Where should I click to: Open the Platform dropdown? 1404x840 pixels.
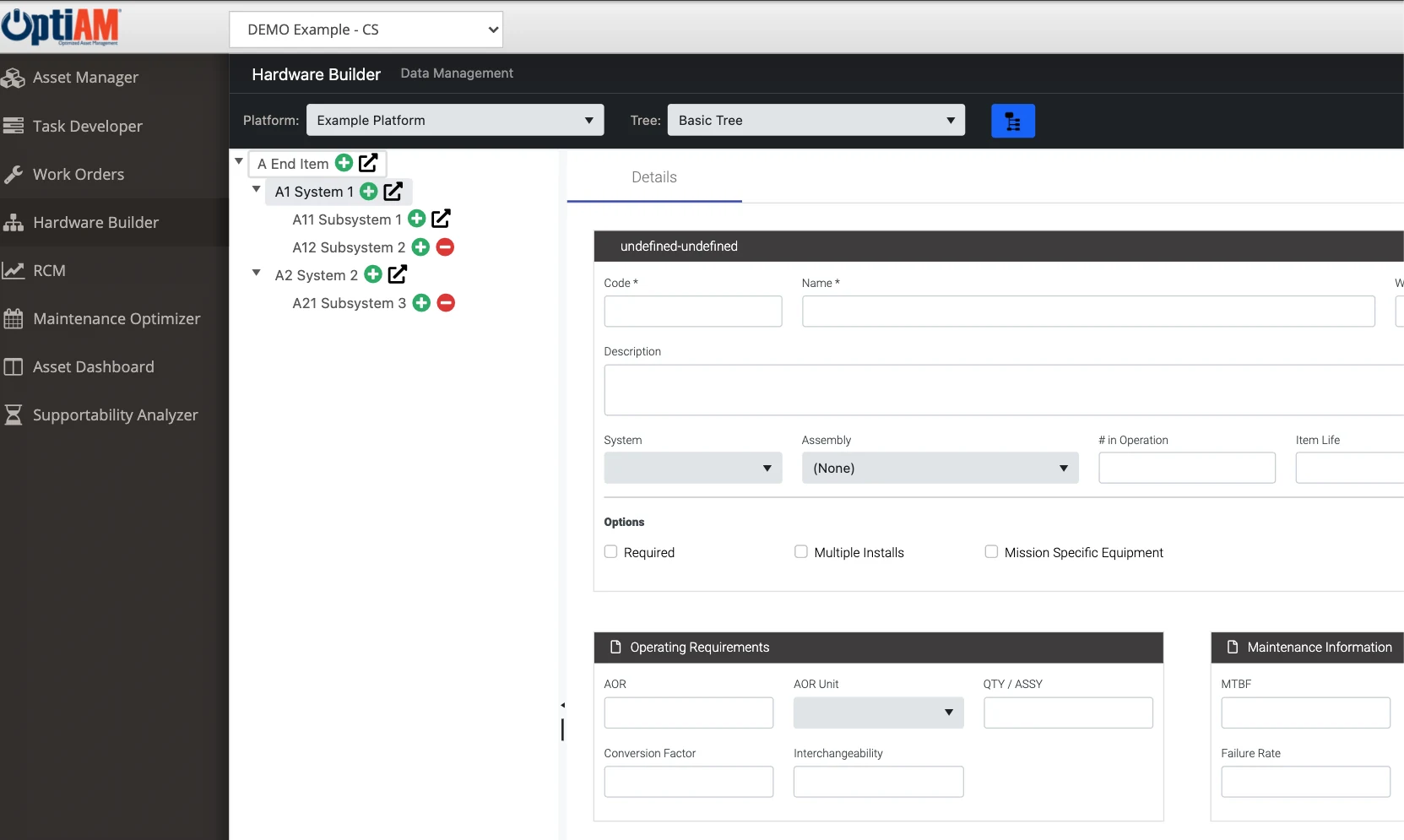coord(455,120)
